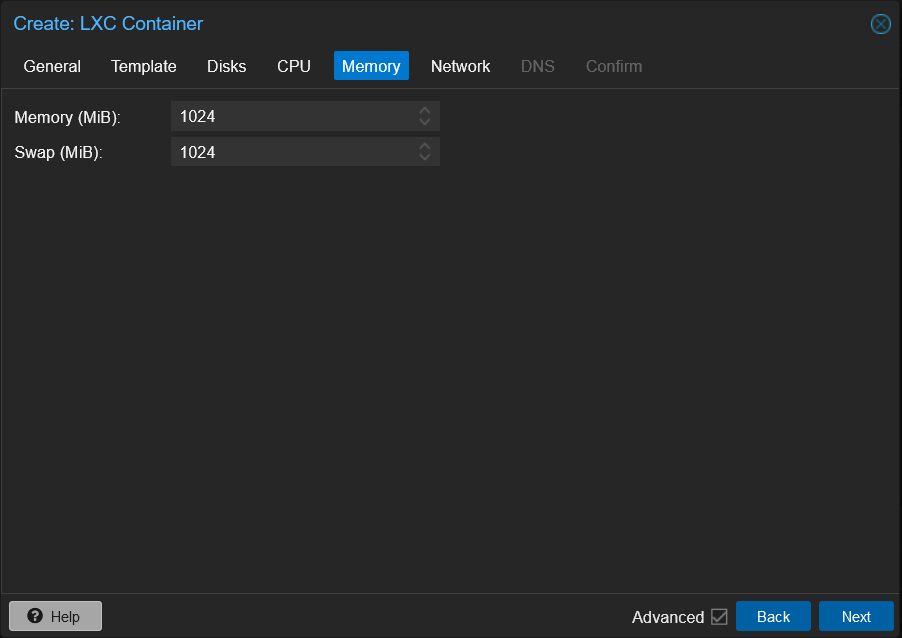Switch to the General tab
This screenshot has height=638, width=902.
tap(51, 66)
